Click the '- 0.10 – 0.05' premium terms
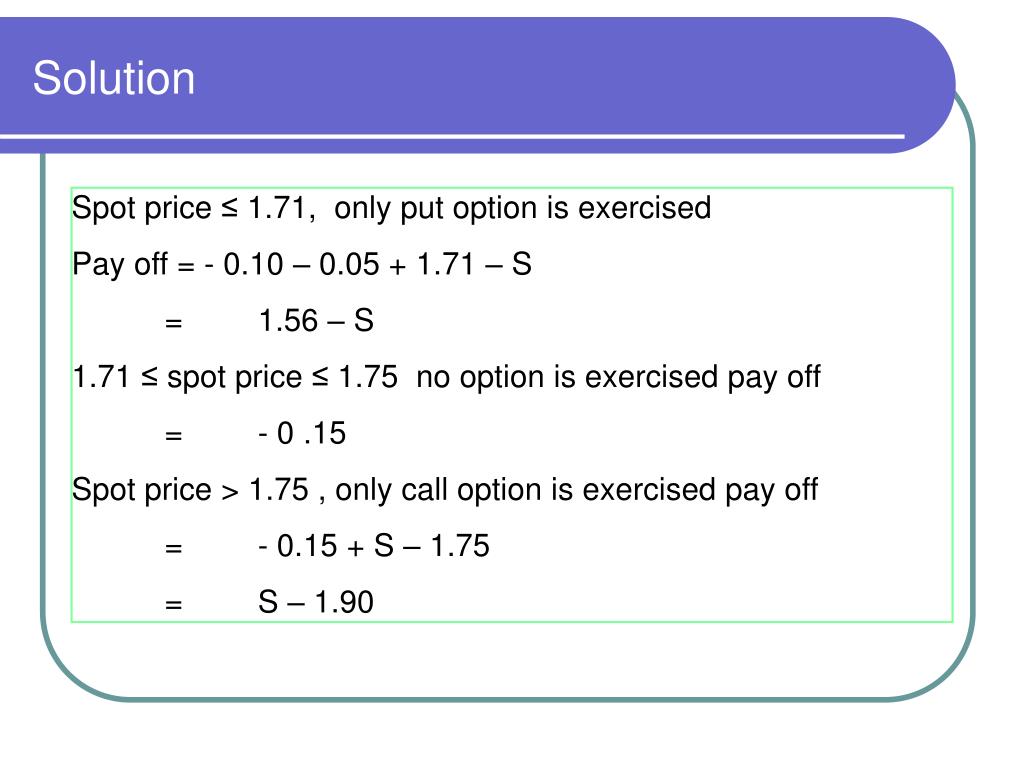This screenshot has width=1024, height=768. (x=291, y=264)
